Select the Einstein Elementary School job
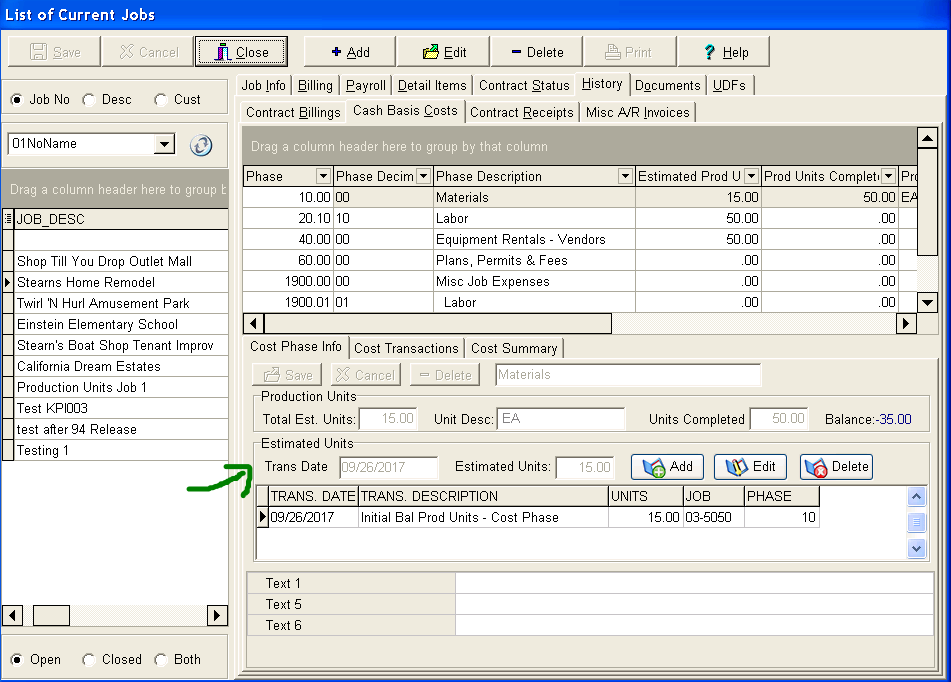The height and width of the screenshot is (682, 951). click(121, 325)
